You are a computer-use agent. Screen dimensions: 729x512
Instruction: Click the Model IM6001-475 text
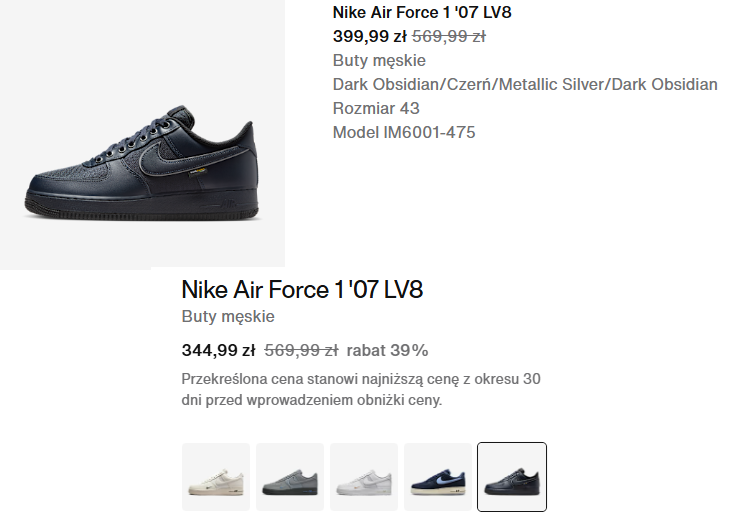coord(404,133)
